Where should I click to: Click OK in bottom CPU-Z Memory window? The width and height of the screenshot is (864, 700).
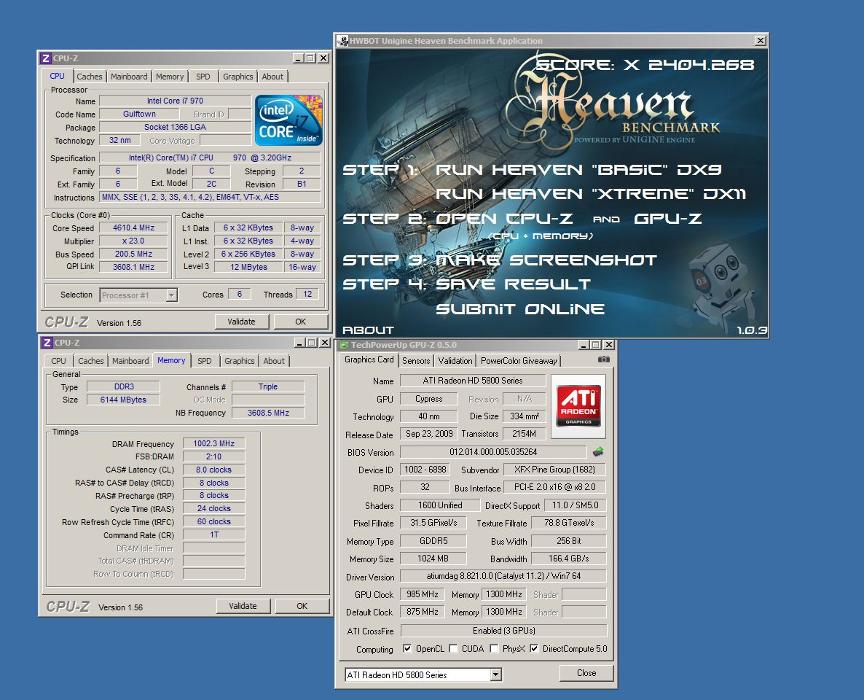[302, 606]
